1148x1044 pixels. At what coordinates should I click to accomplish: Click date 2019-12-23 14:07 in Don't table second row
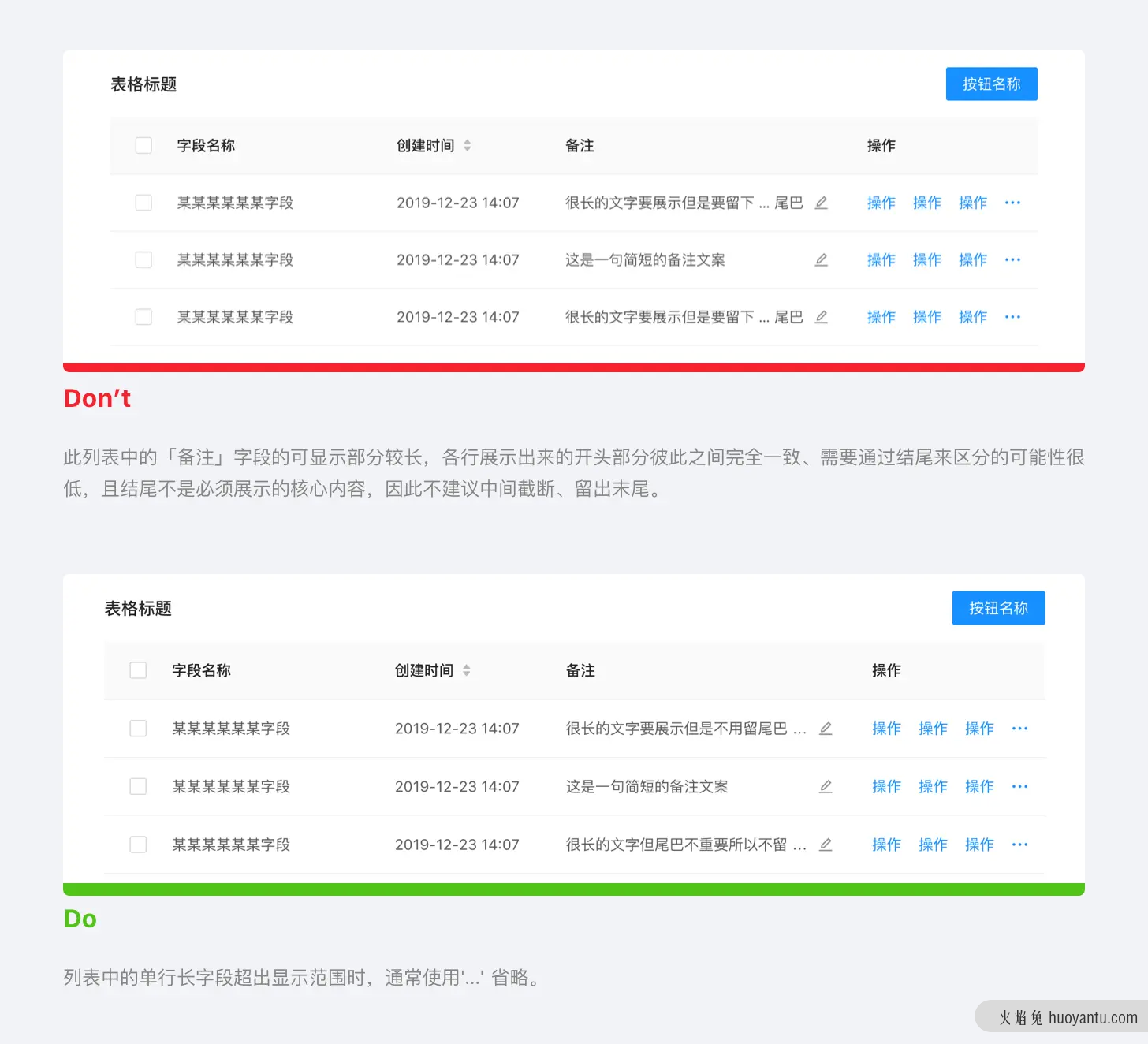[458, 259]
